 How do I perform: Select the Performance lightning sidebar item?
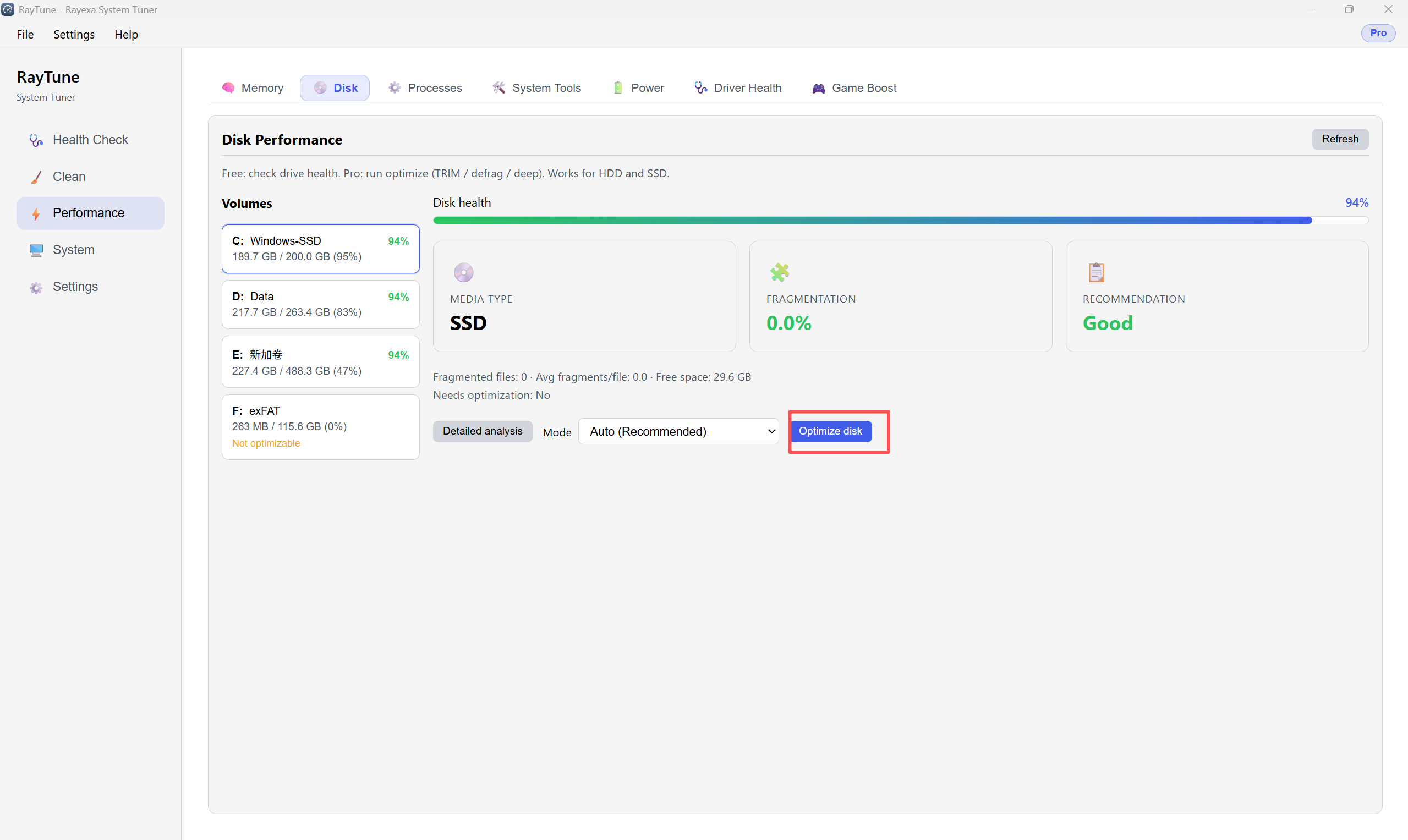(90, 213)
